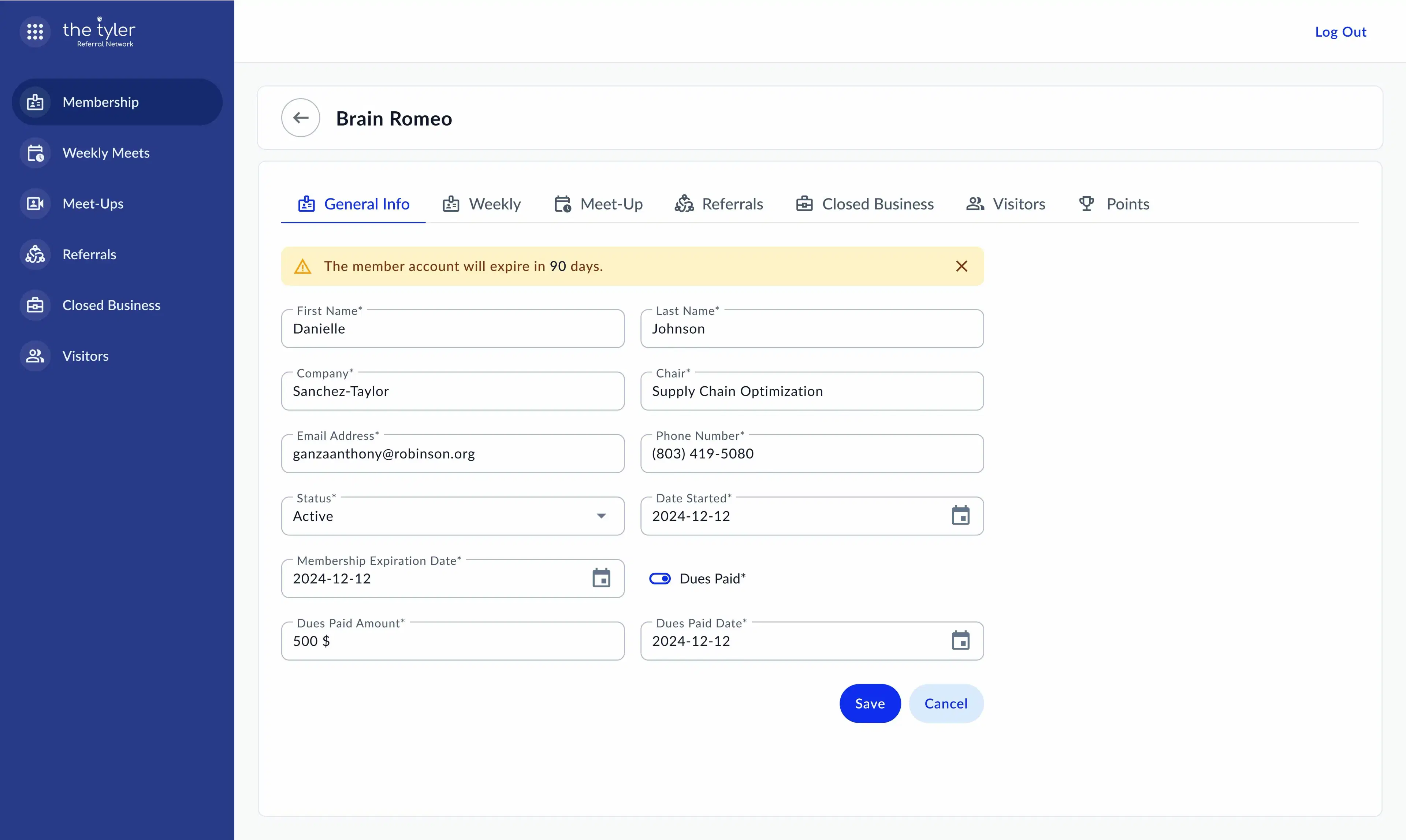Click the Email Address input field
Screen dimensions: 1406x840
(x=452, y=454)
